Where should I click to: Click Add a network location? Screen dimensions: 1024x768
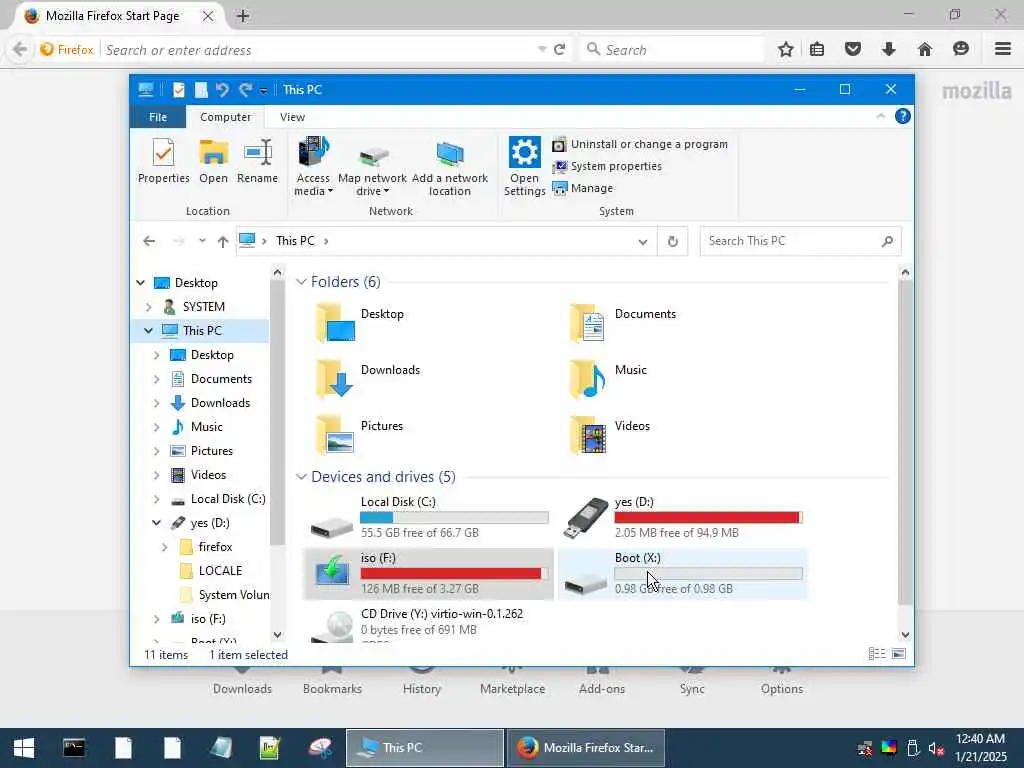tap(449, 167)
